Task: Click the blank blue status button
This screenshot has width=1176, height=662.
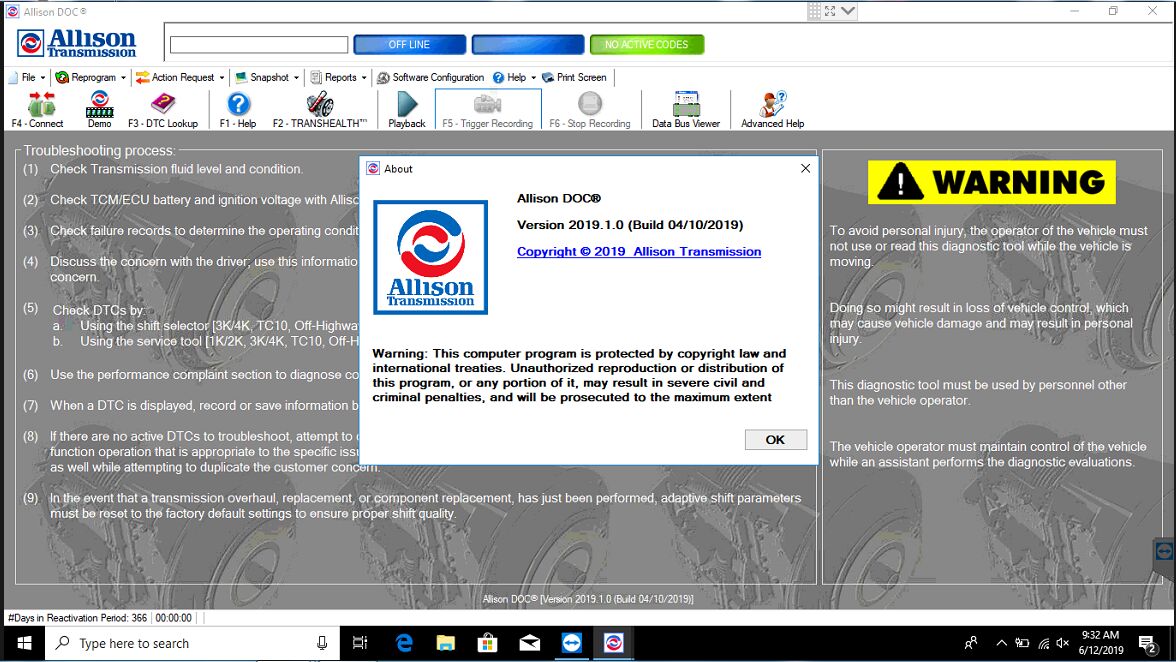Action: point(528,45)
